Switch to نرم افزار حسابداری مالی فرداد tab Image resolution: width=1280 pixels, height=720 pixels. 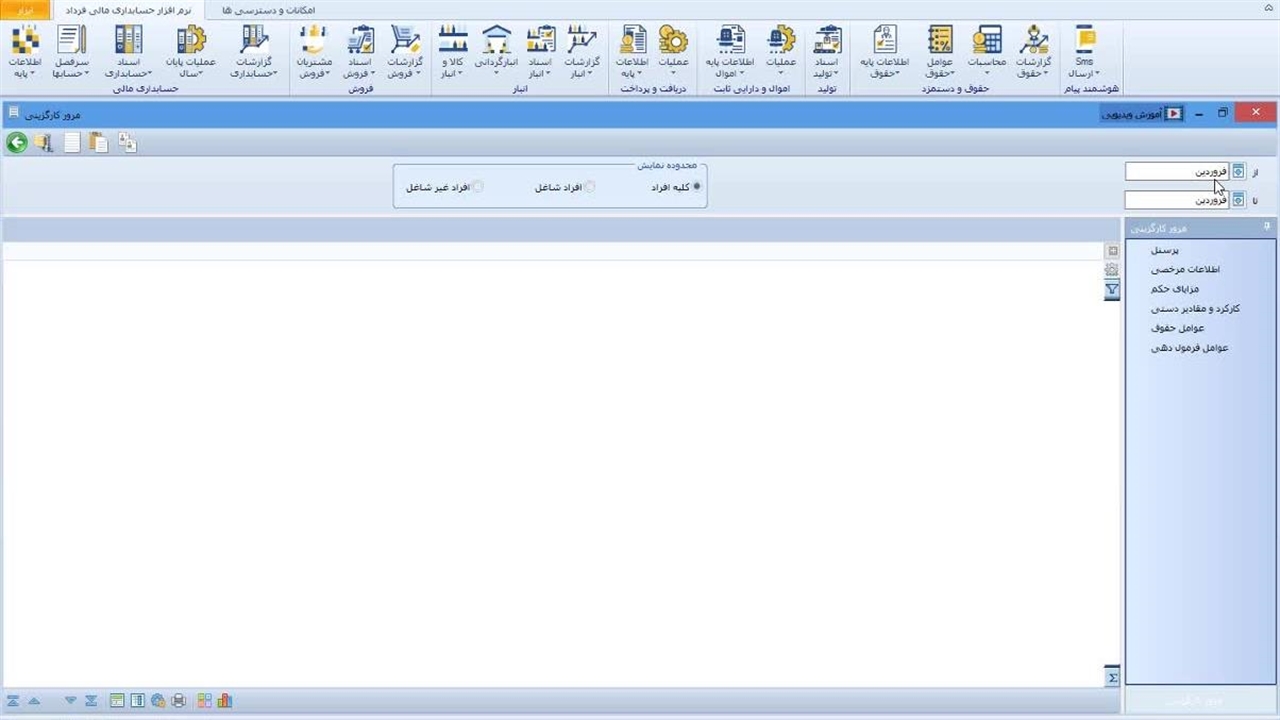click(x=127, y=10)
